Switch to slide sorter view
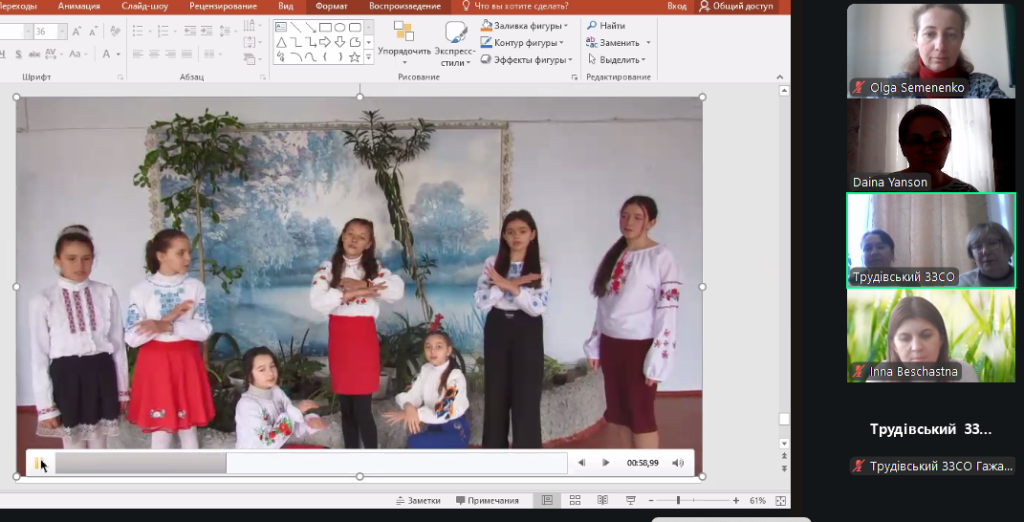Viewport: 1024px width, 522px height. tap(575, 500)
